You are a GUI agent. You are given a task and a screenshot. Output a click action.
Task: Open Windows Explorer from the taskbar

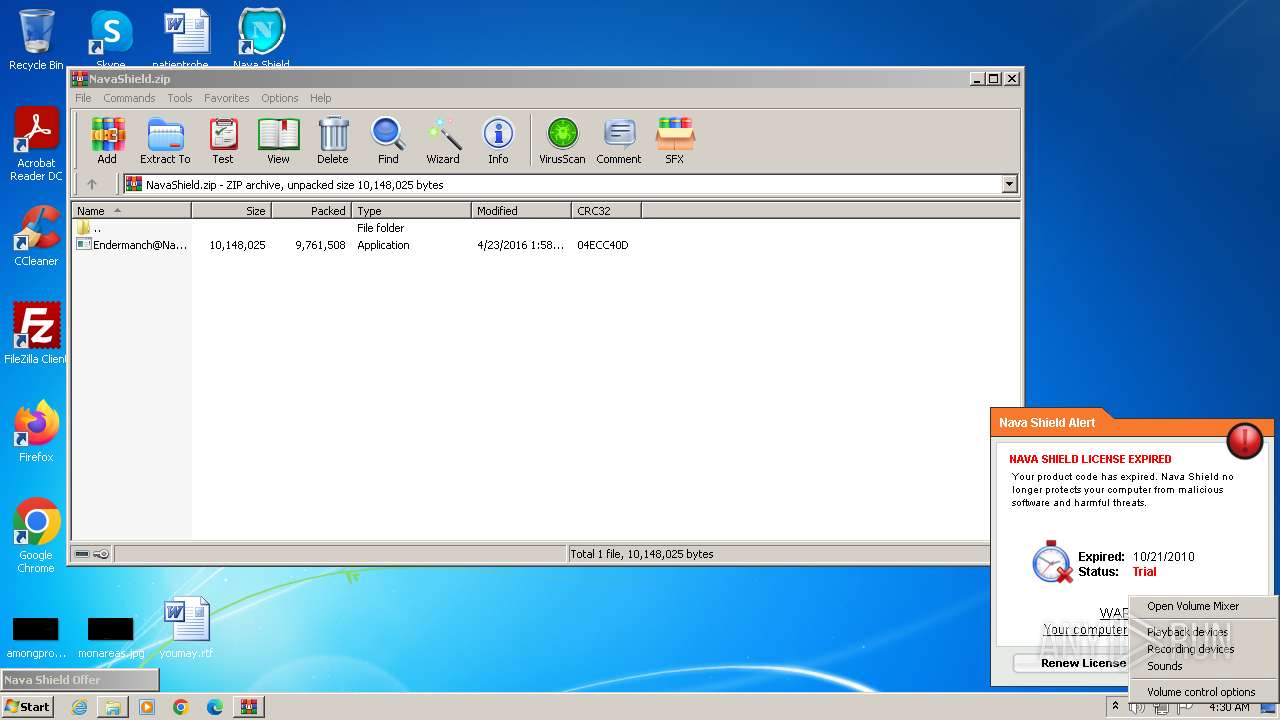(x=113, y=707)
